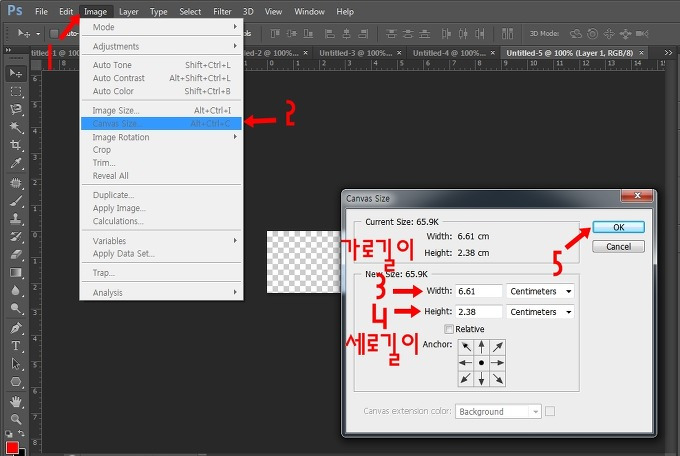Select the Healing Brush tool
This screenshot has height=456, width=680.
click(16, 183)
